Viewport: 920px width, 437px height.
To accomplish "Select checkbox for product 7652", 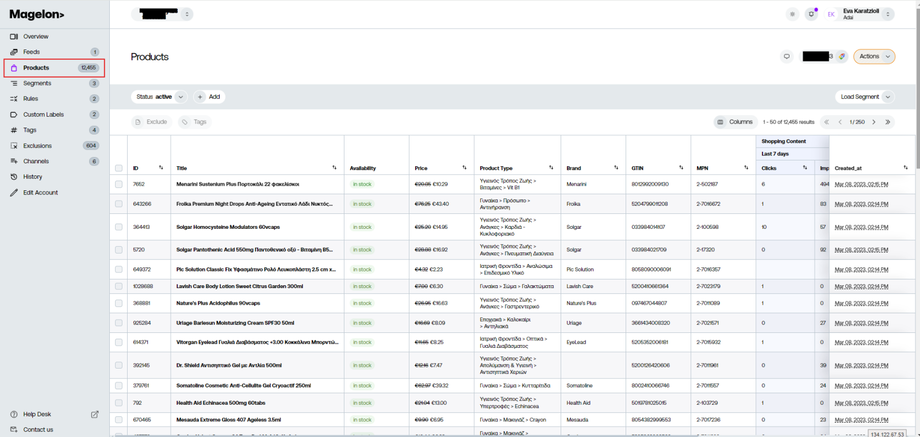I will coord(119,184).
